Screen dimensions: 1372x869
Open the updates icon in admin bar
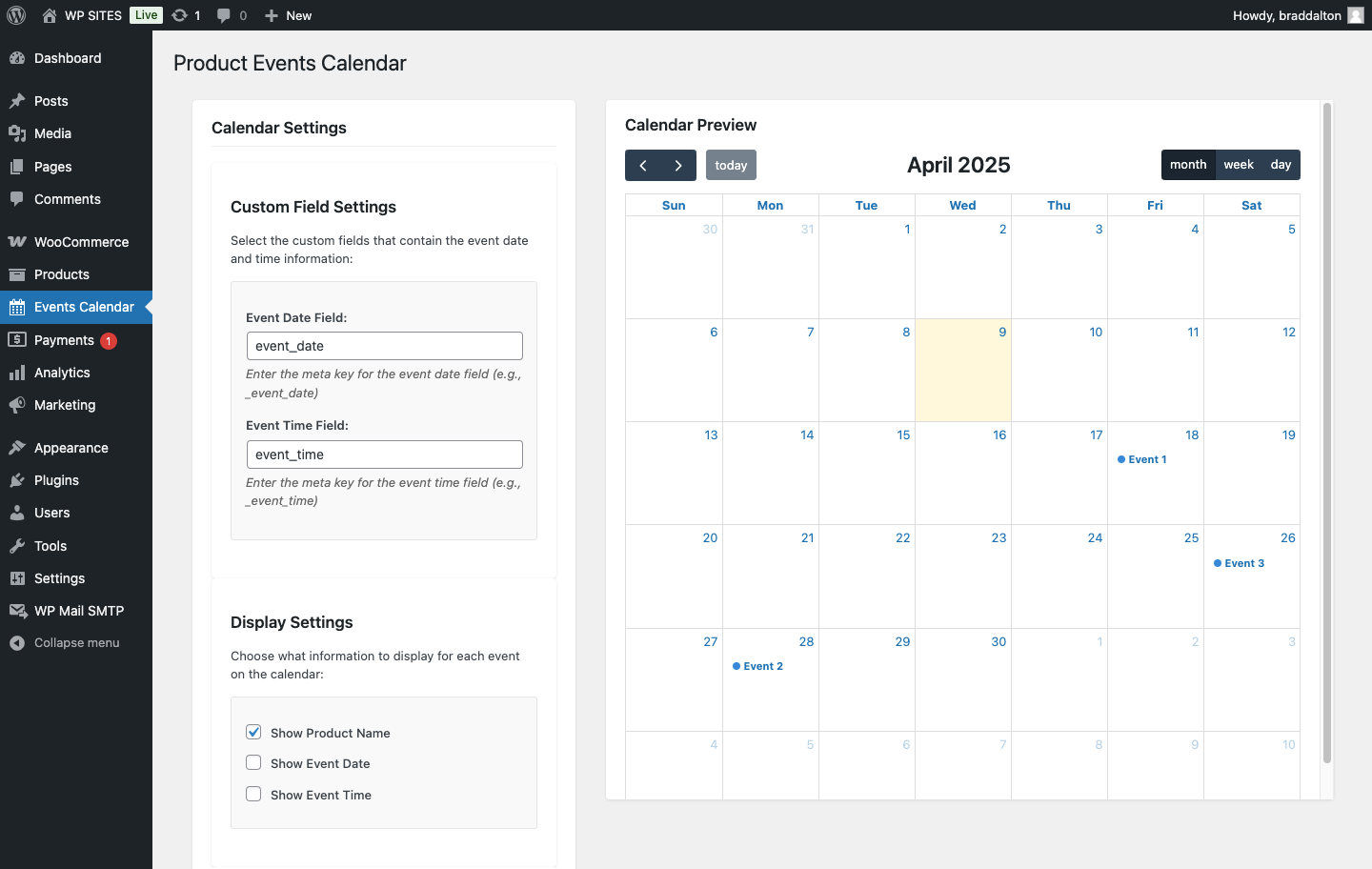pos(180,15)
